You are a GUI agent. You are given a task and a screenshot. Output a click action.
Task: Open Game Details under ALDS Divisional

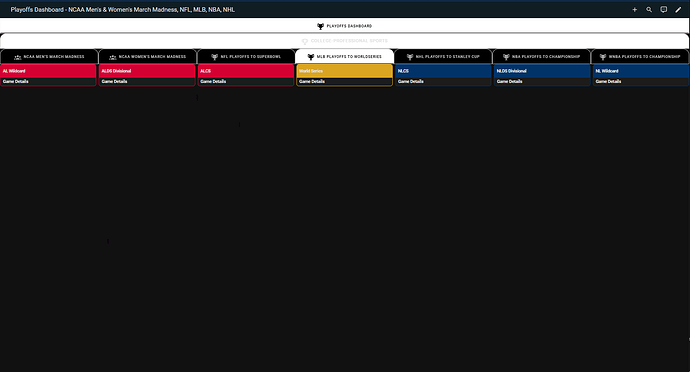pos(147,81)
